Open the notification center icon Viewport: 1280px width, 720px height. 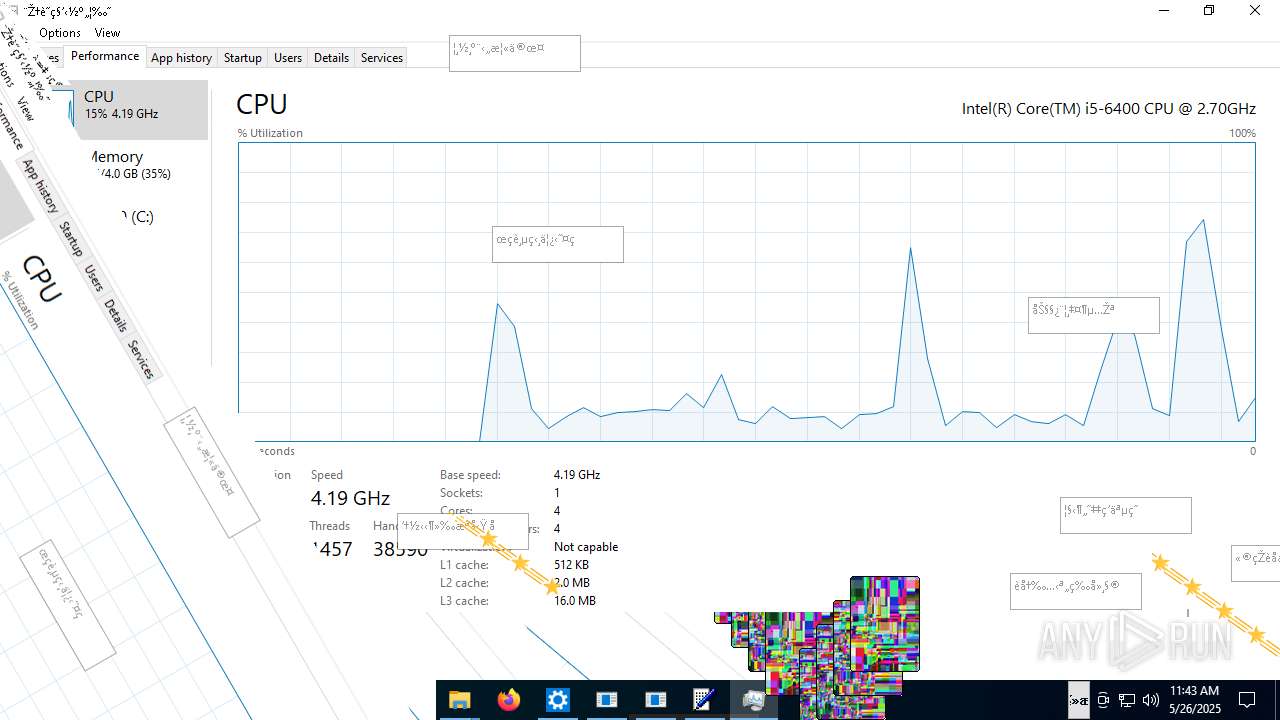click(1247, 700)
